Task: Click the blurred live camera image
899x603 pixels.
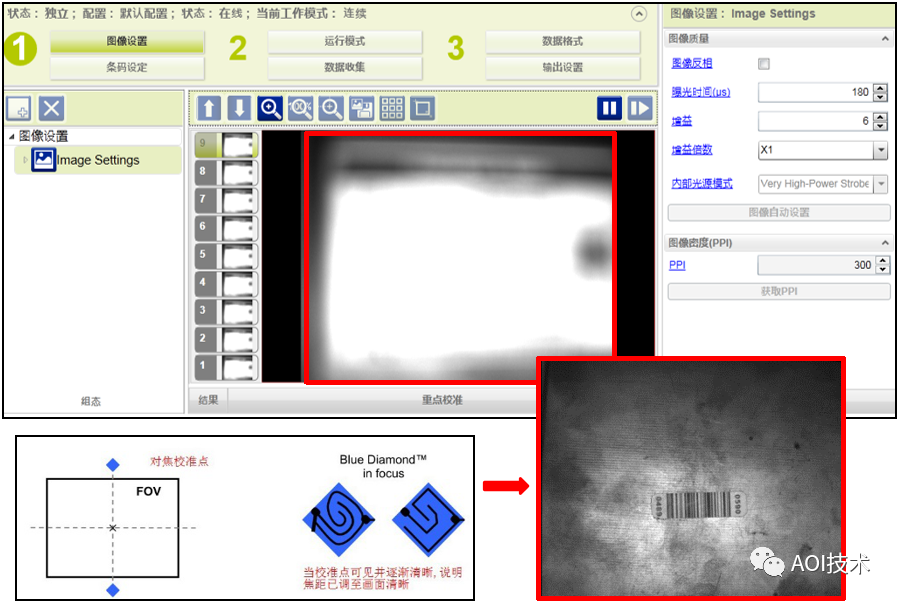Action: (x=460, y=257)
